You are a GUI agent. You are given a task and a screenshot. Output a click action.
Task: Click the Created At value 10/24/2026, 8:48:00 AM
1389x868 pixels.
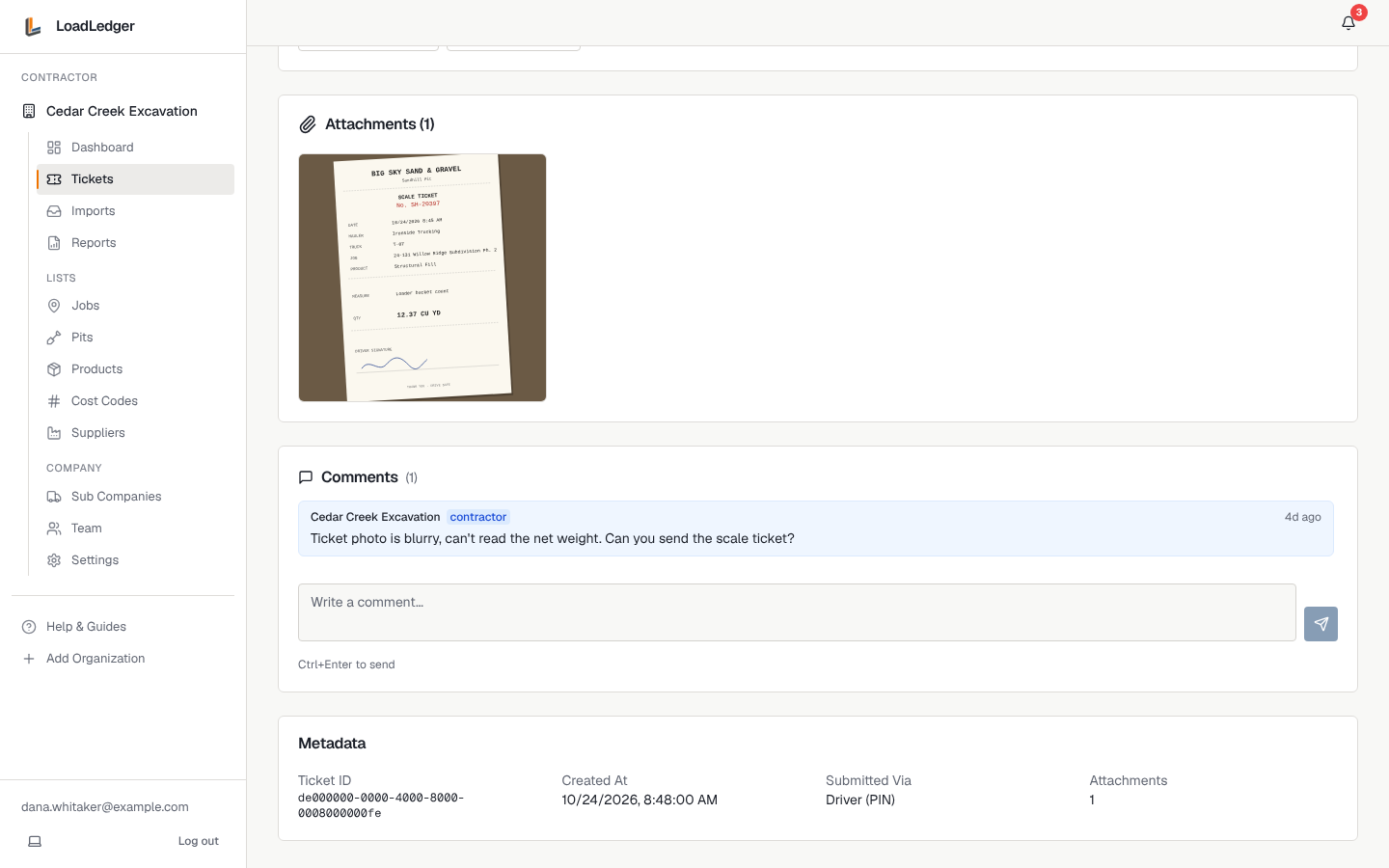640,800
